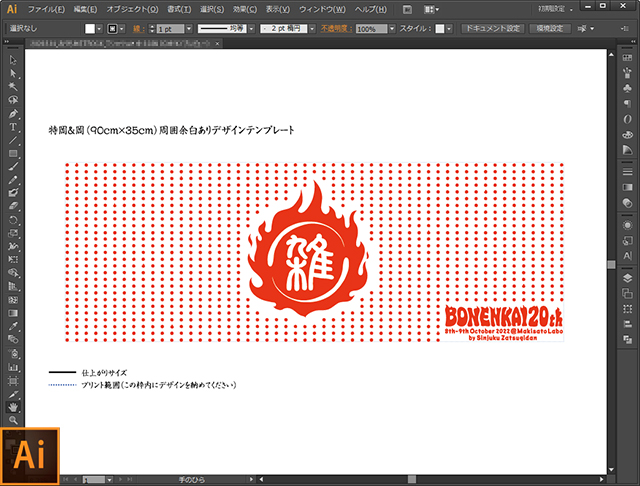Select the Free Transform tool
Image resolution: width=640 pixels, height=486 pixels.
(13, 260)
